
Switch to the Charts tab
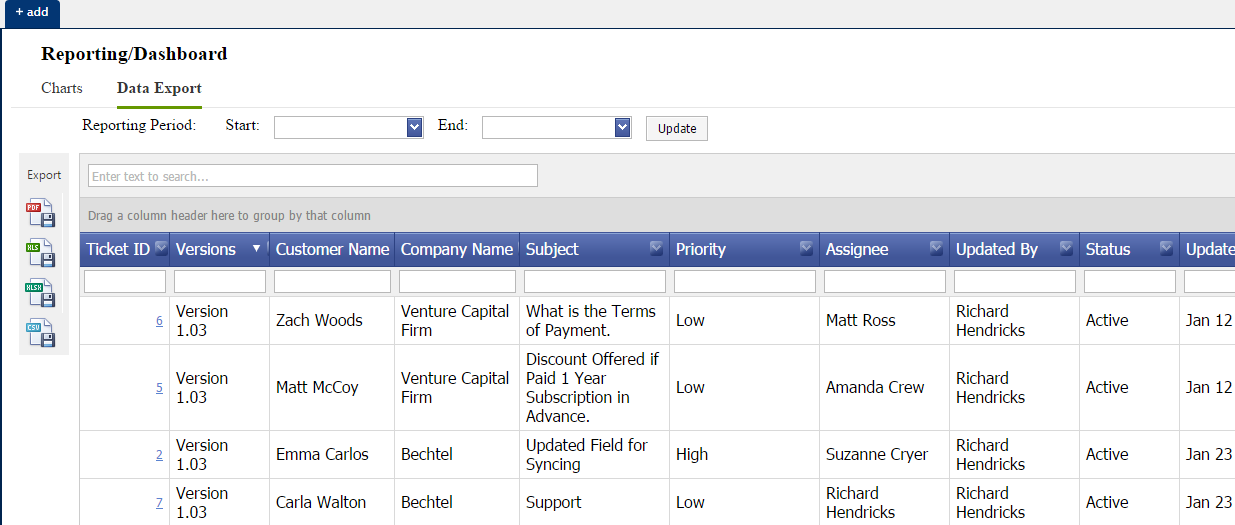coord(62,88)
